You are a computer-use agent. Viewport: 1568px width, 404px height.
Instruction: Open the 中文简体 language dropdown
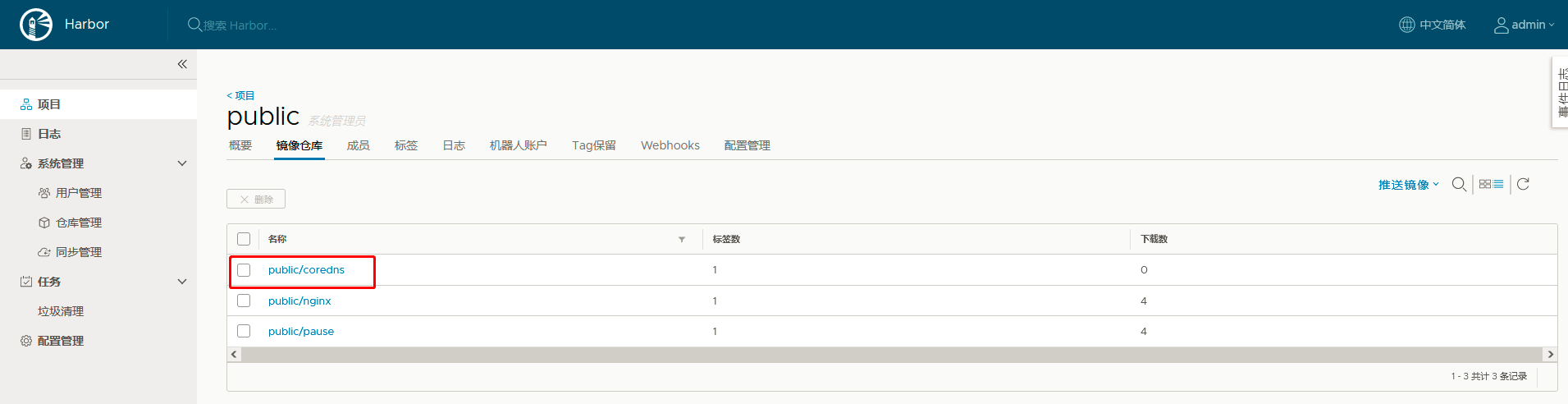point(1433,25)
